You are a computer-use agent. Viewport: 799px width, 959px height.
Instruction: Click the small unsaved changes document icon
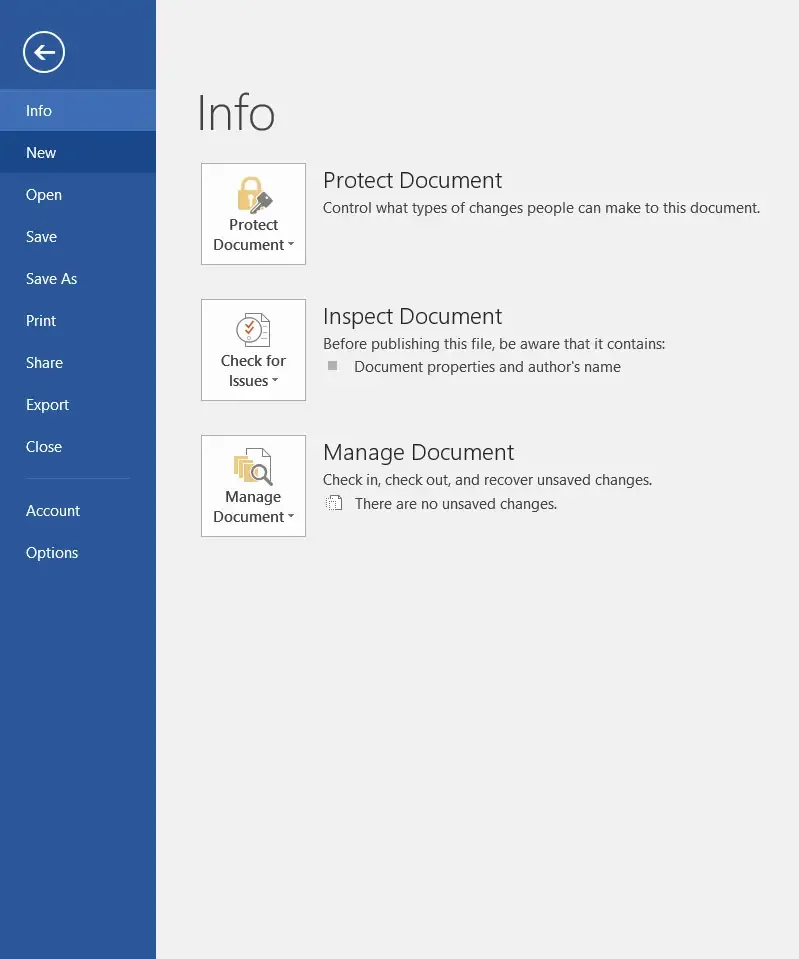333,503
